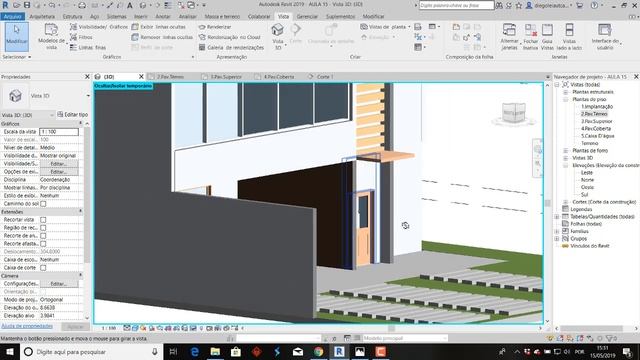Image resolution: width=640 pixels, height=360 pixels.
Task: Open Interface do usuário
Action: pyautogui.click(x=605, y=36)
